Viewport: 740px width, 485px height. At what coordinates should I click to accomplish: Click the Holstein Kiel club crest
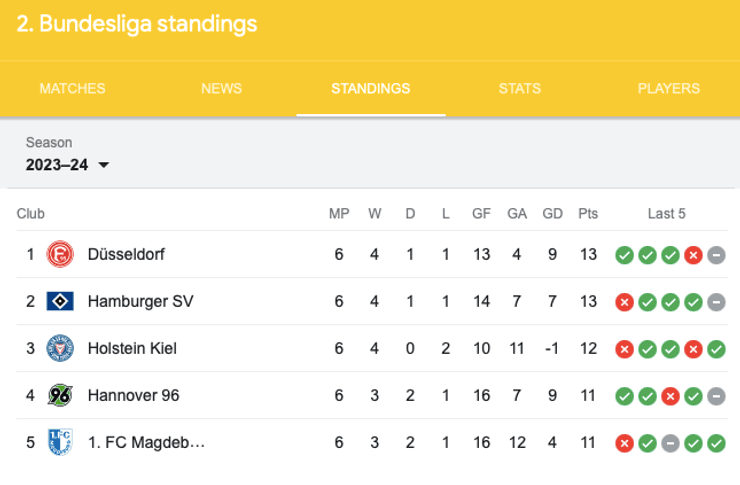tap(60, 349)
